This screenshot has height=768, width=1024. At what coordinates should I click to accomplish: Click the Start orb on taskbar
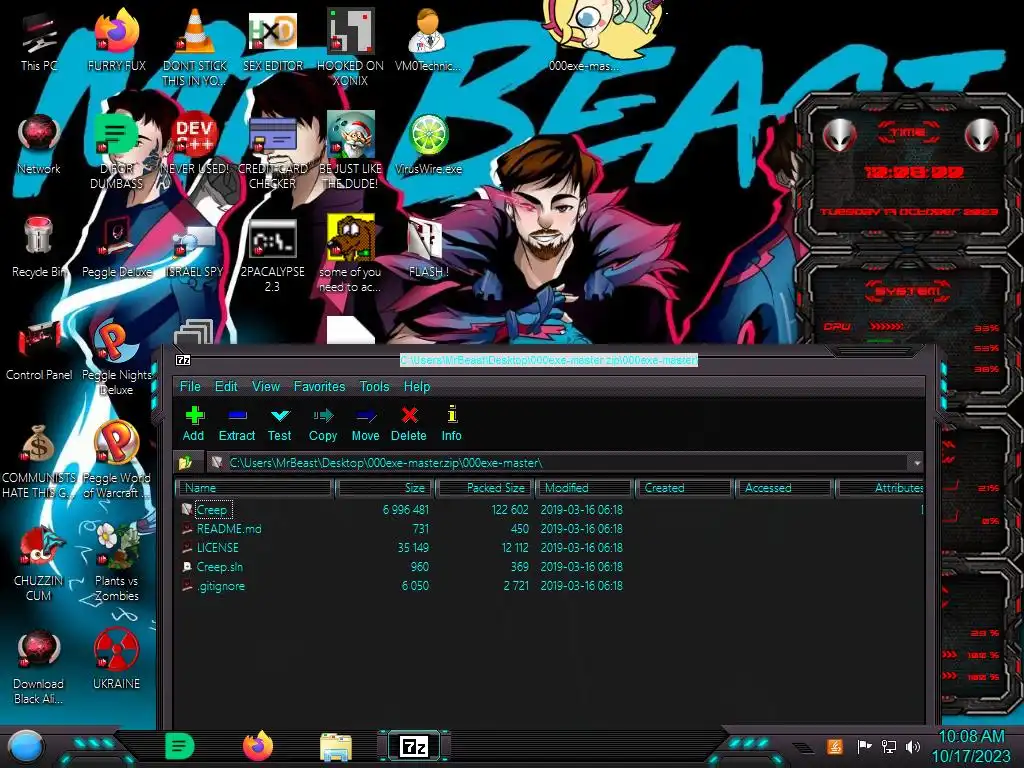pos(26,746)
